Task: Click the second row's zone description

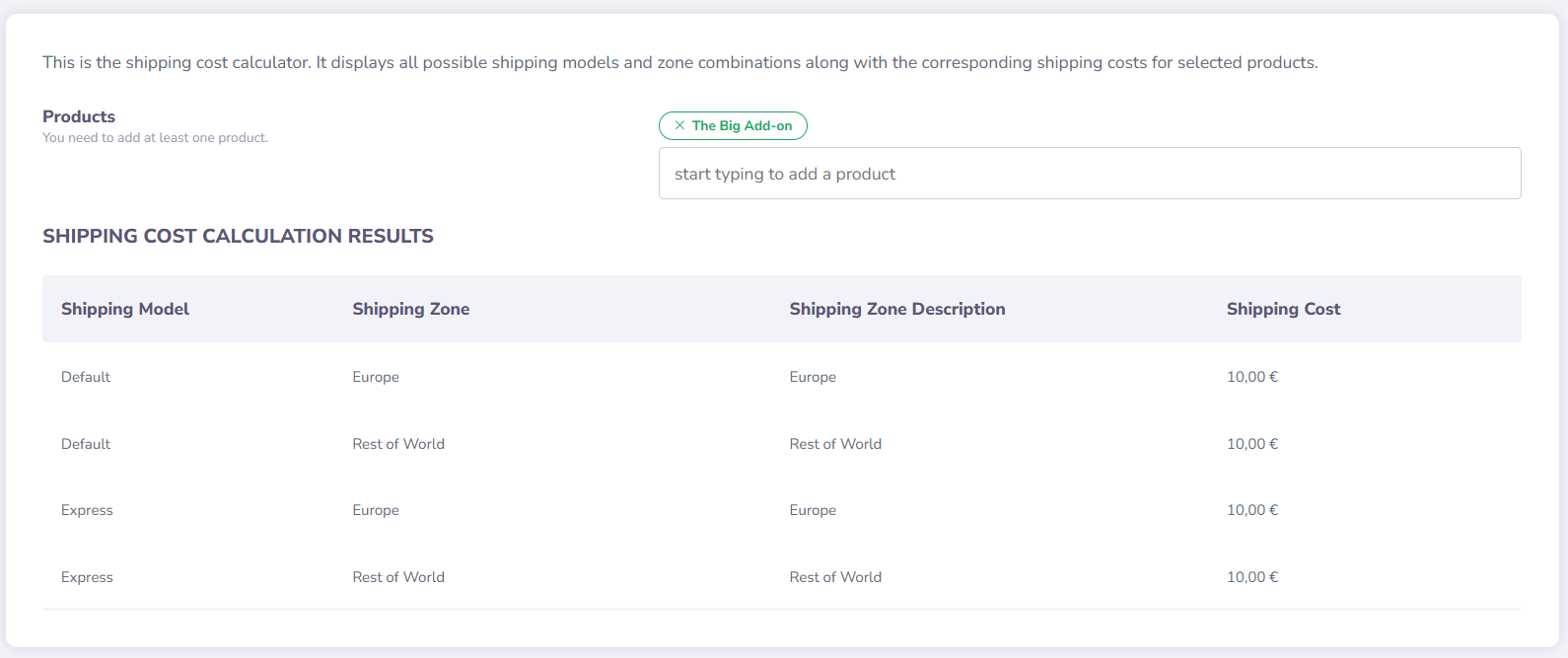Action: (835, 444)
